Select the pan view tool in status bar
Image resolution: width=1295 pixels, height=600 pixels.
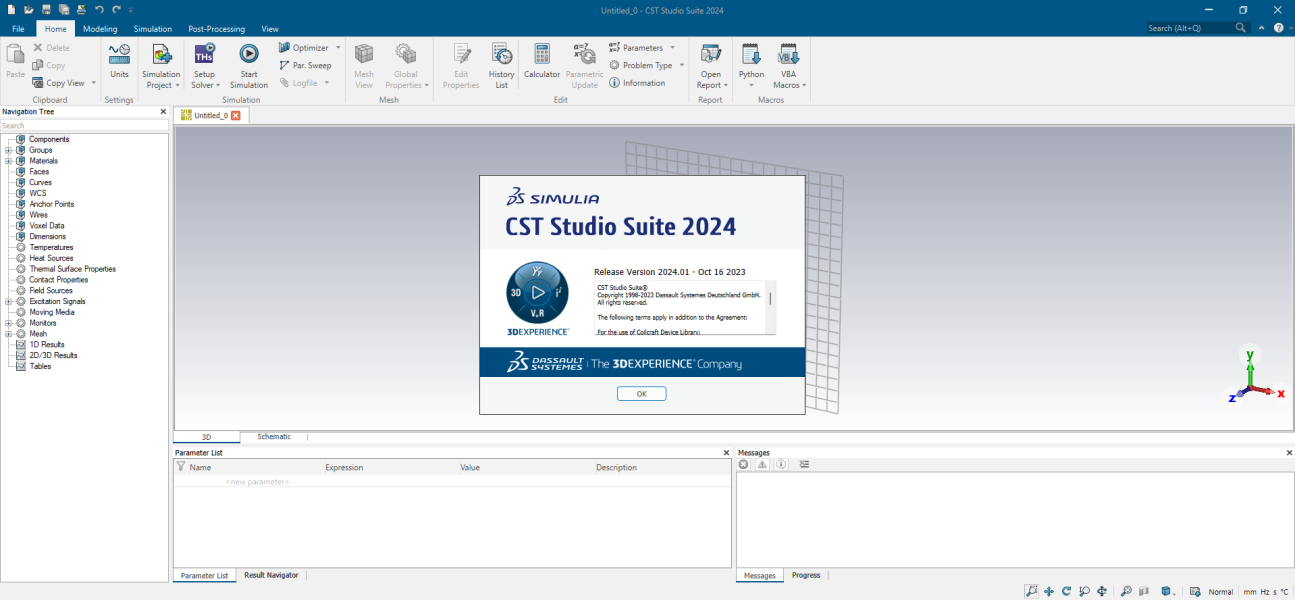(x=1049, y=591)
